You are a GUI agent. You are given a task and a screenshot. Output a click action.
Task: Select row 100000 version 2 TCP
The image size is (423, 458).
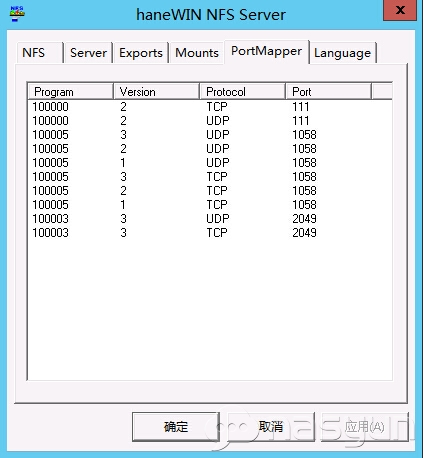point(210,107)
